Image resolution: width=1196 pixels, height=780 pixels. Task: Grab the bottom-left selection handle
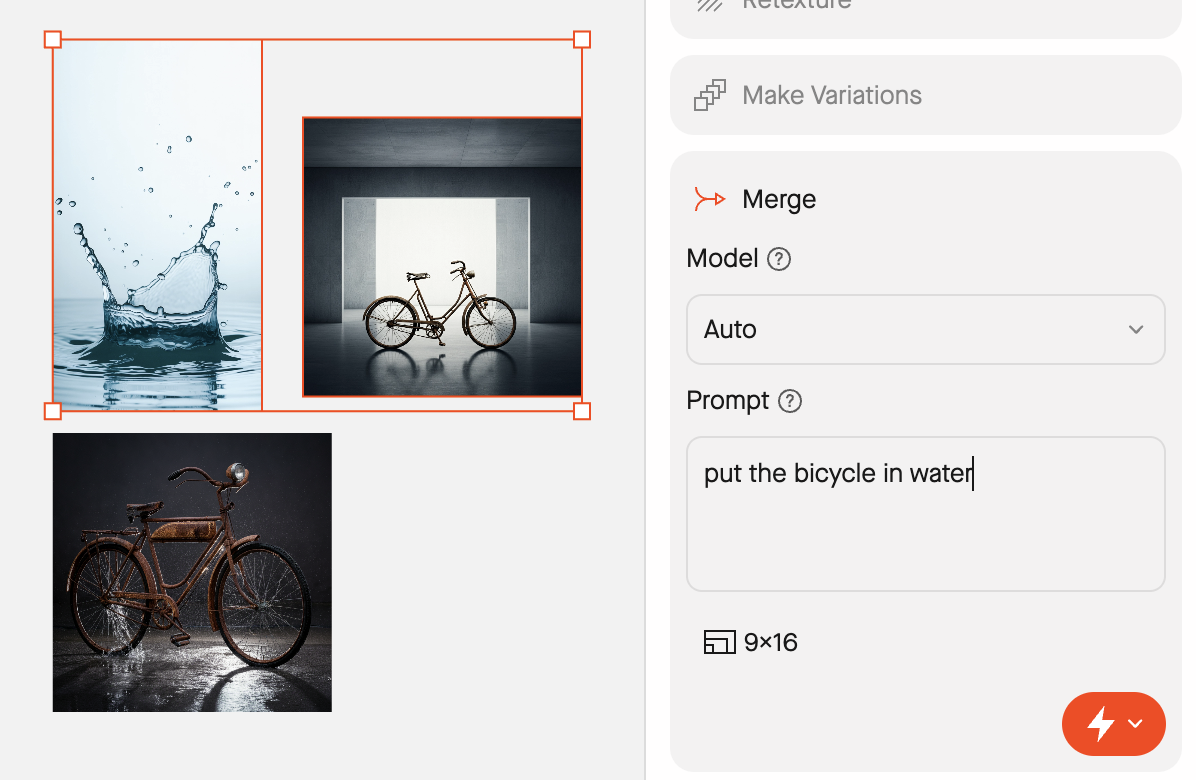point(53,411)
